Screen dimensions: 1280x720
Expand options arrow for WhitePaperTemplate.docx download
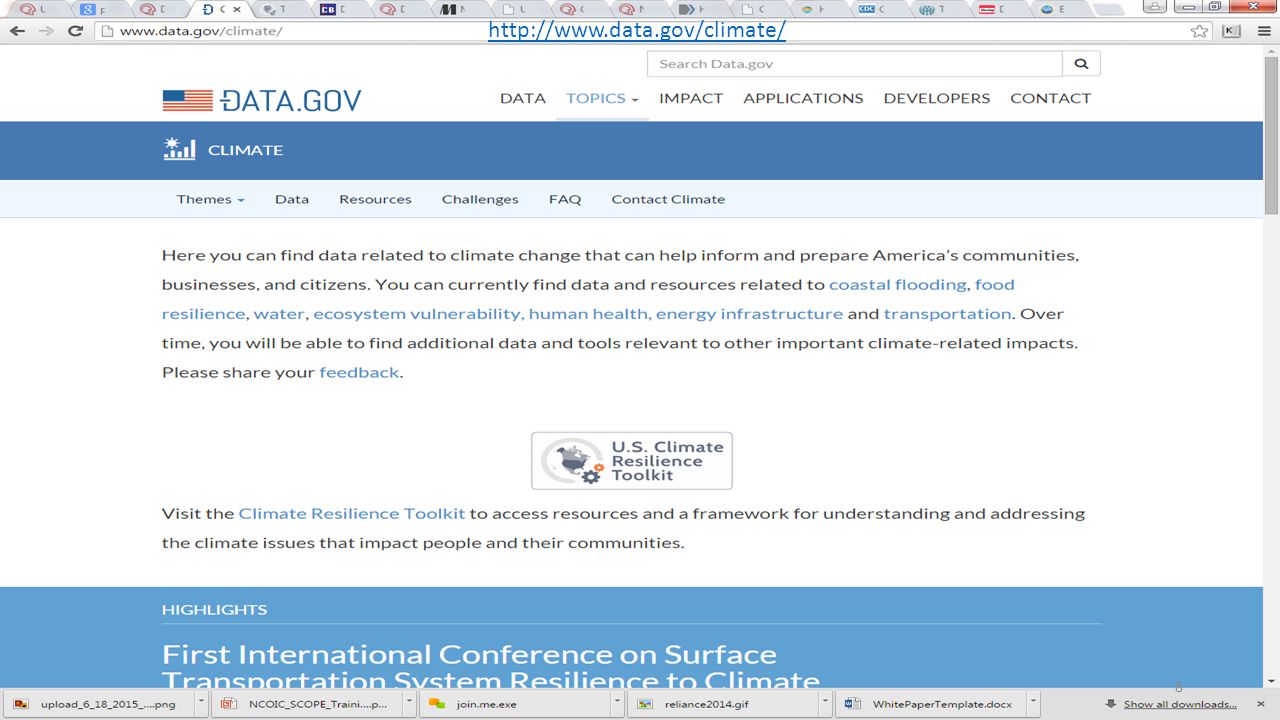[1033, 703]
